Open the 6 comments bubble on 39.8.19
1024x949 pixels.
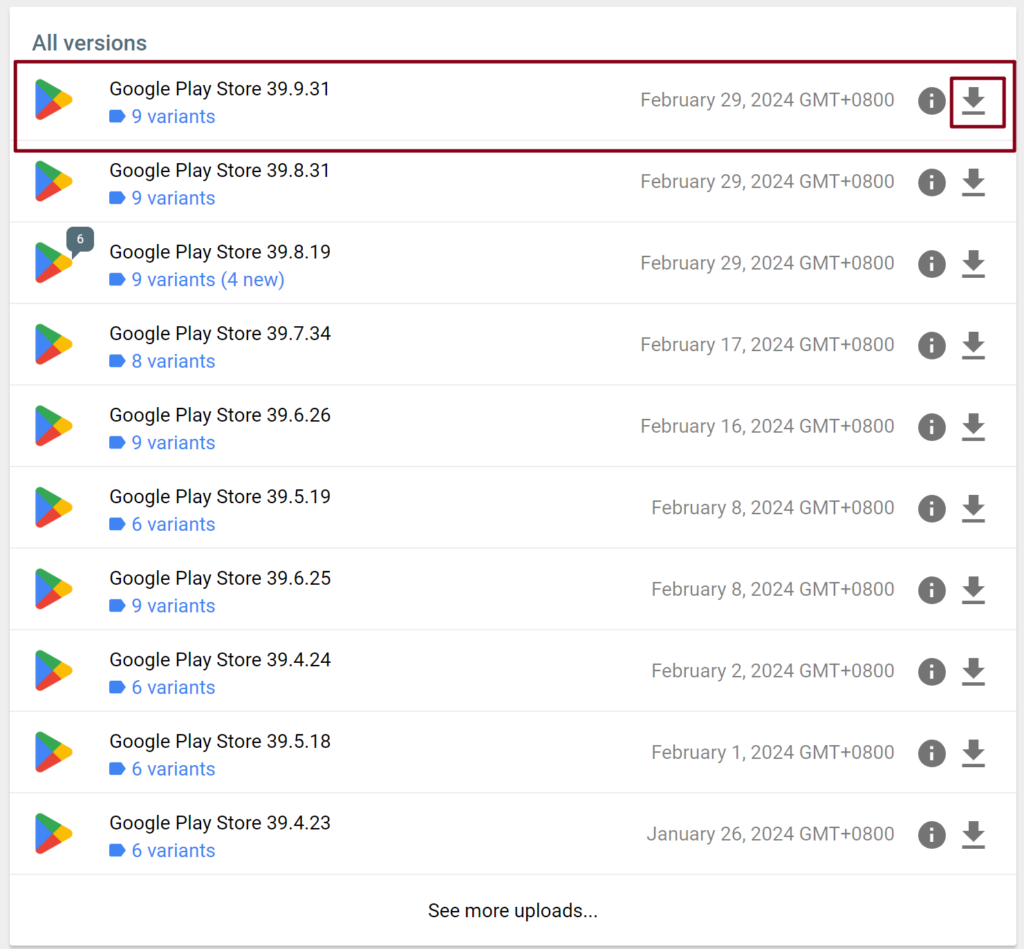coord(80,241)
